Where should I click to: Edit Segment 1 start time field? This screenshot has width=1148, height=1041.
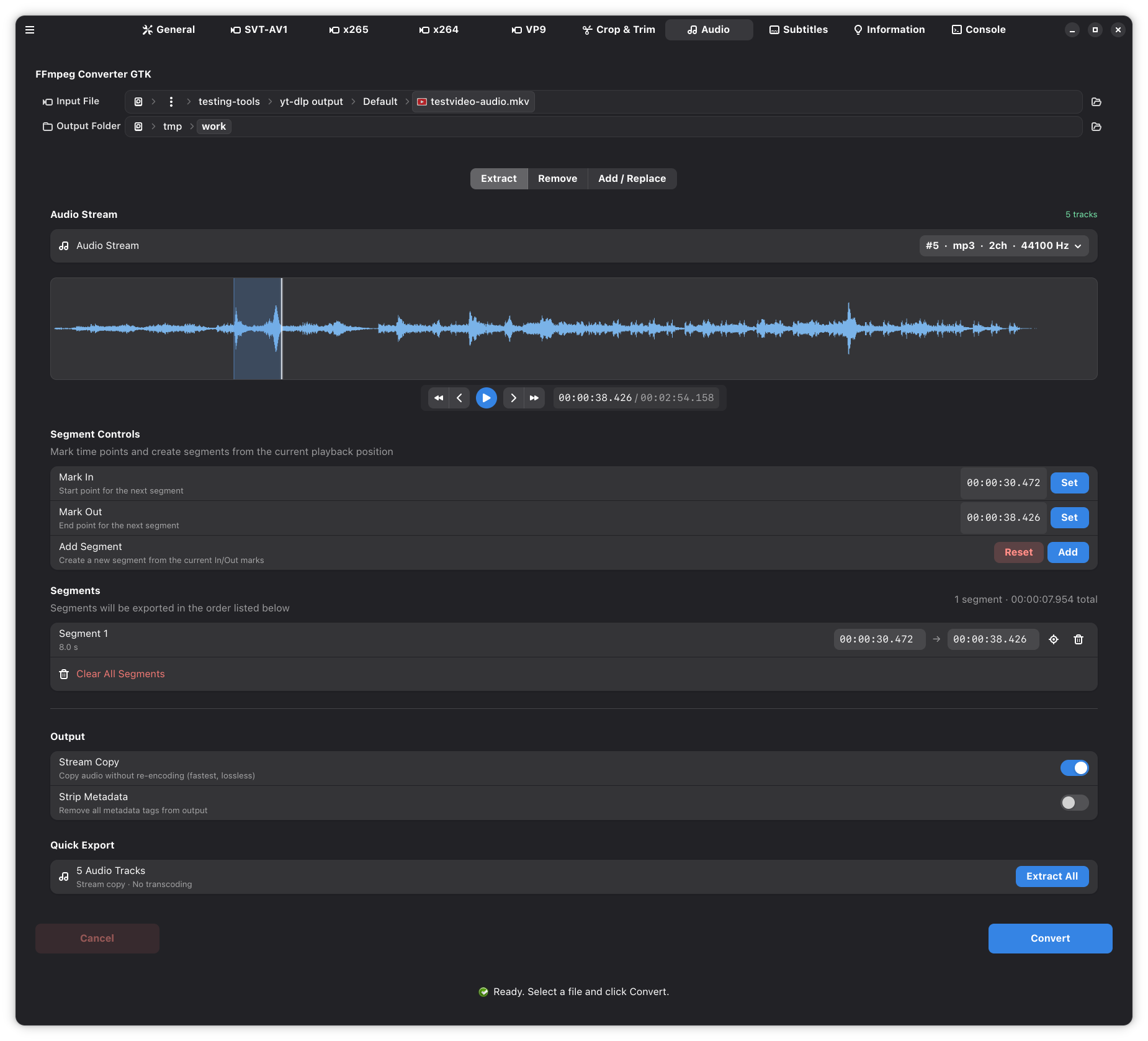pyautogui.click(x=879, y=639)
